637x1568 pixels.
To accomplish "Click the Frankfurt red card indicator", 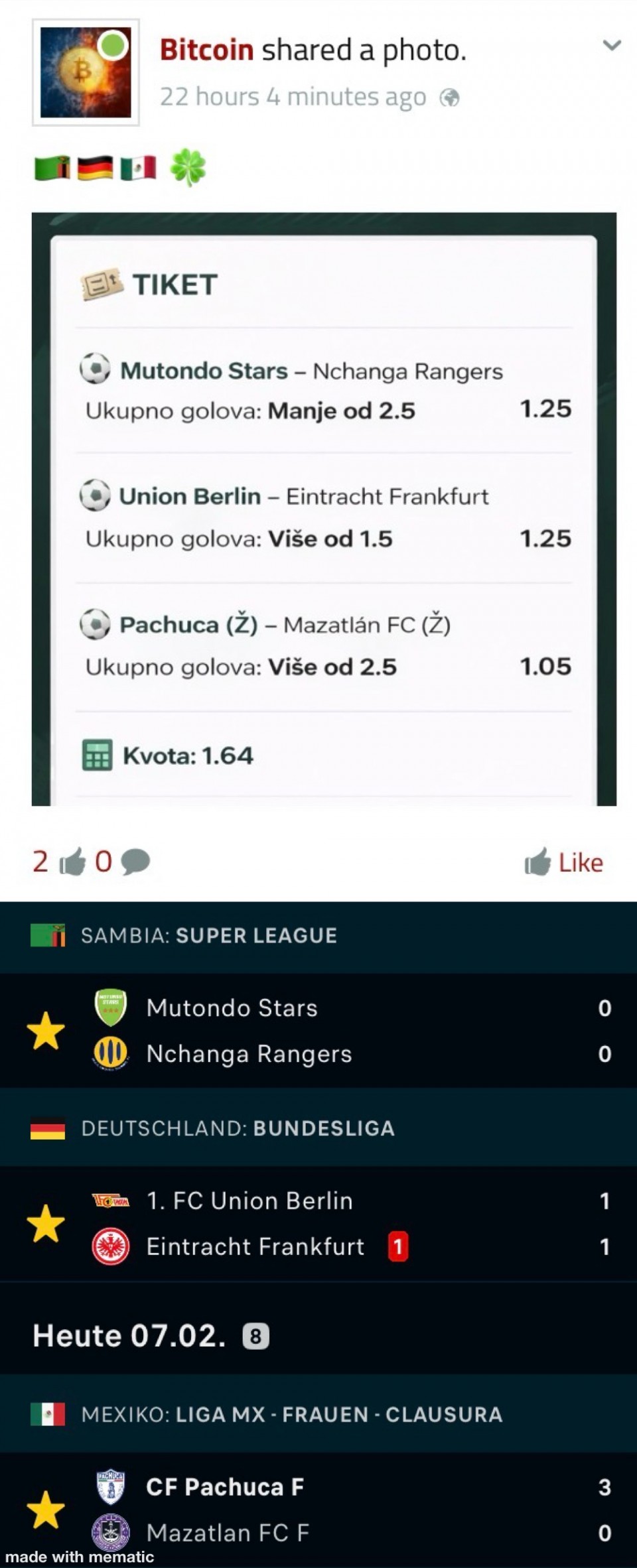I will [397, 1247].
